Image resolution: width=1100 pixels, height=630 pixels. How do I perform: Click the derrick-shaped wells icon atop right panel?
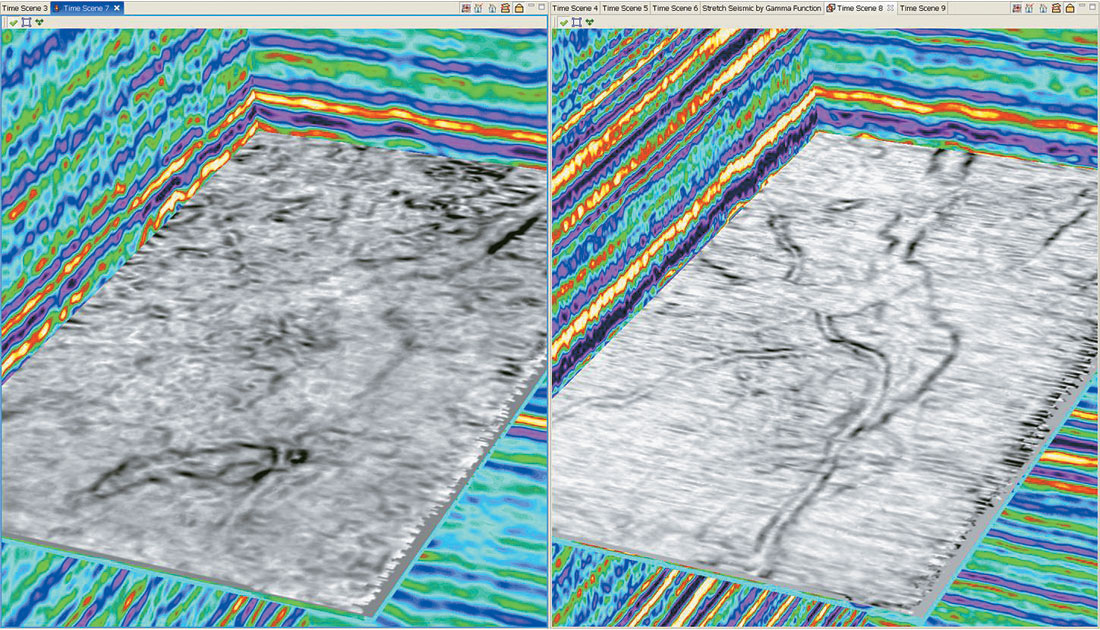pyautogui.click(x=1029, y=8)
